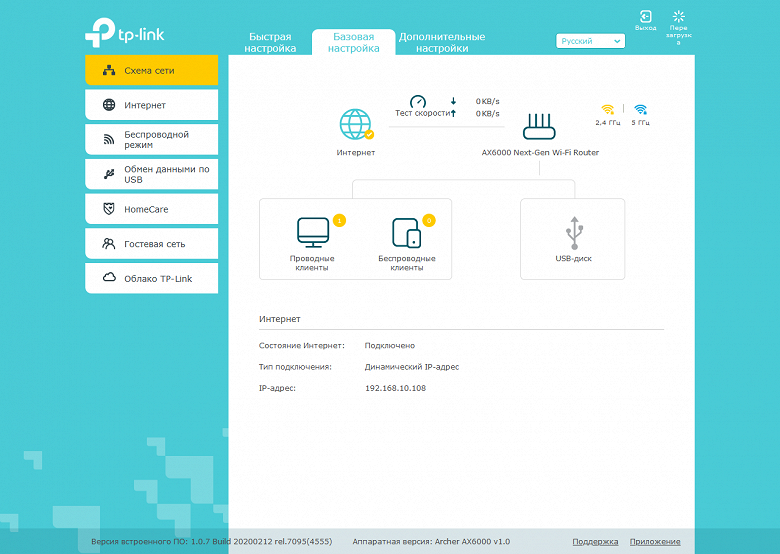Open the Поддержка link
The width and height of the screenshot is (780, 554).
point(595,542)
